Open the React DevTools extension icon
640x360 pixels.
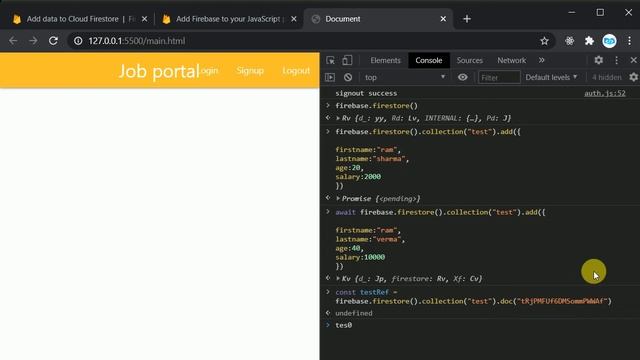569,41
